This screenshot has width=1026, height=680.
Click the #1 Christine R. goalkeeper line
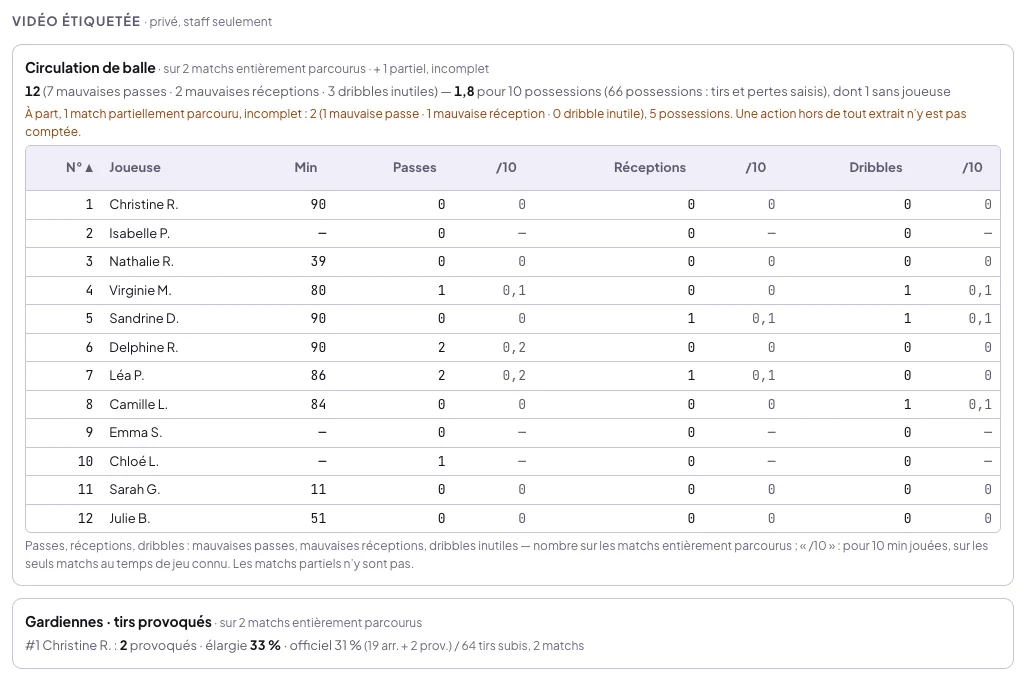click(304, 645)
